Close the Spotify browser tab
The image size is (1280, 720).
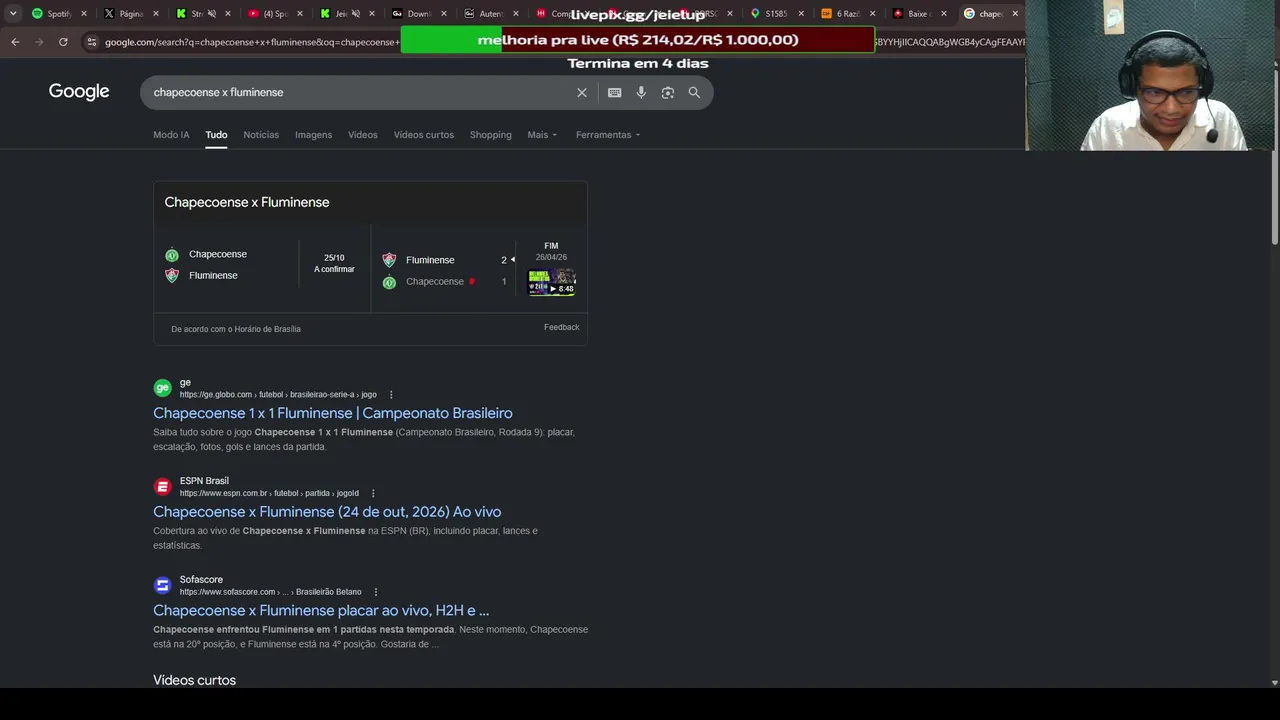click(84, 14)
